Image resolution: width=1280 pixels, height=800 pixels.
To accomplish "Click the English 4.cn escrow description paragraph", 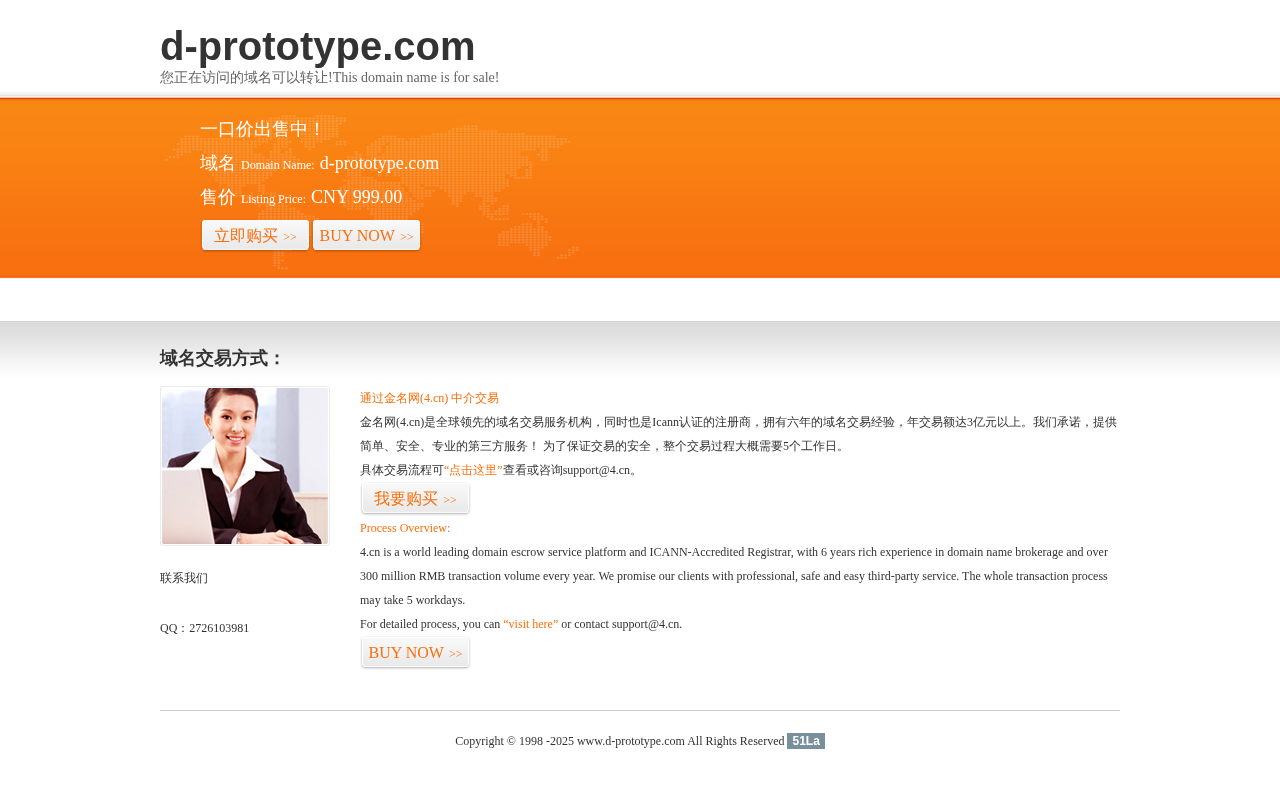I will point(735,576).
